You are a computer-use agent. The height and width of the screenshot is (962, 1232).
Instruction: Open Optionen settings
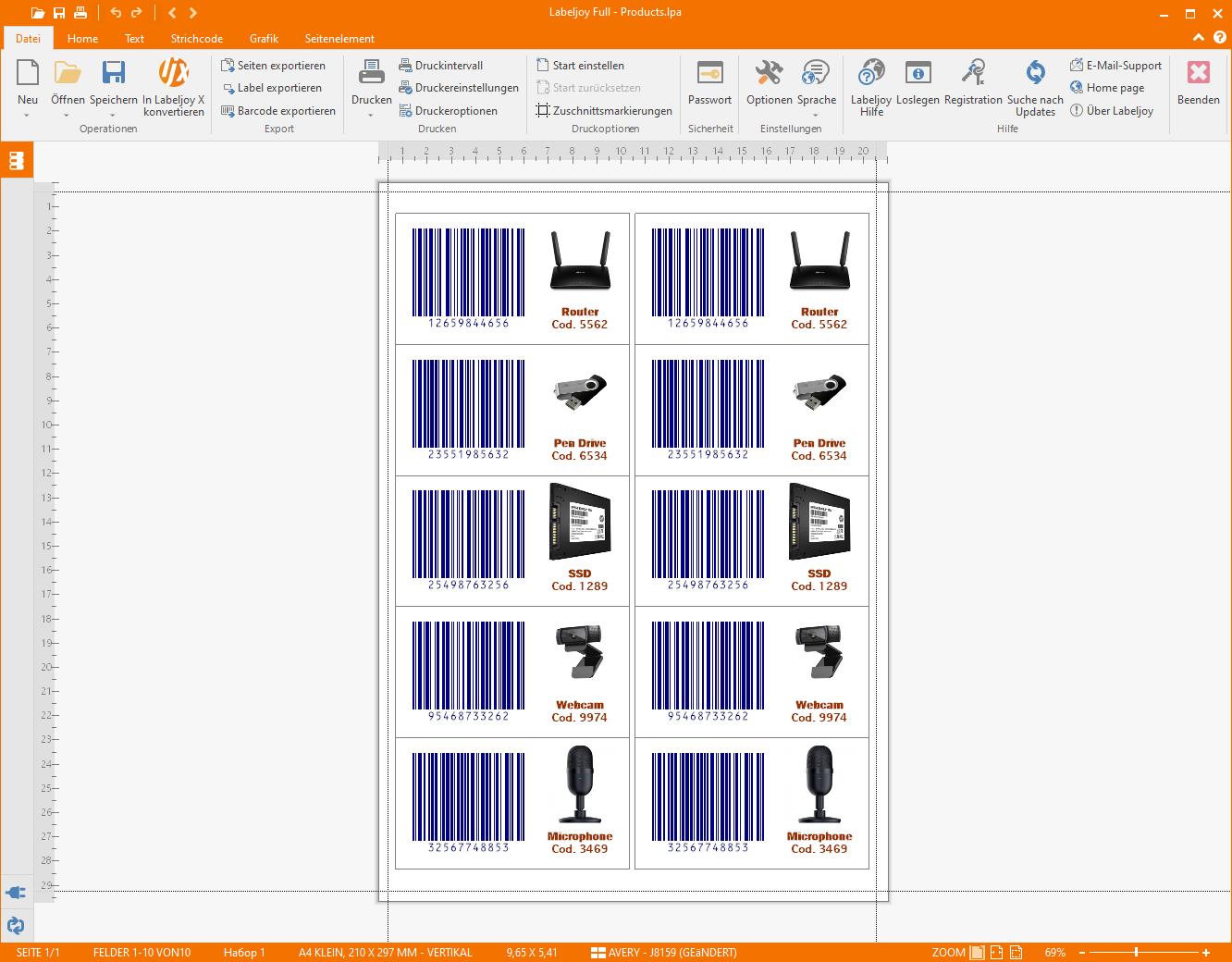770,81
